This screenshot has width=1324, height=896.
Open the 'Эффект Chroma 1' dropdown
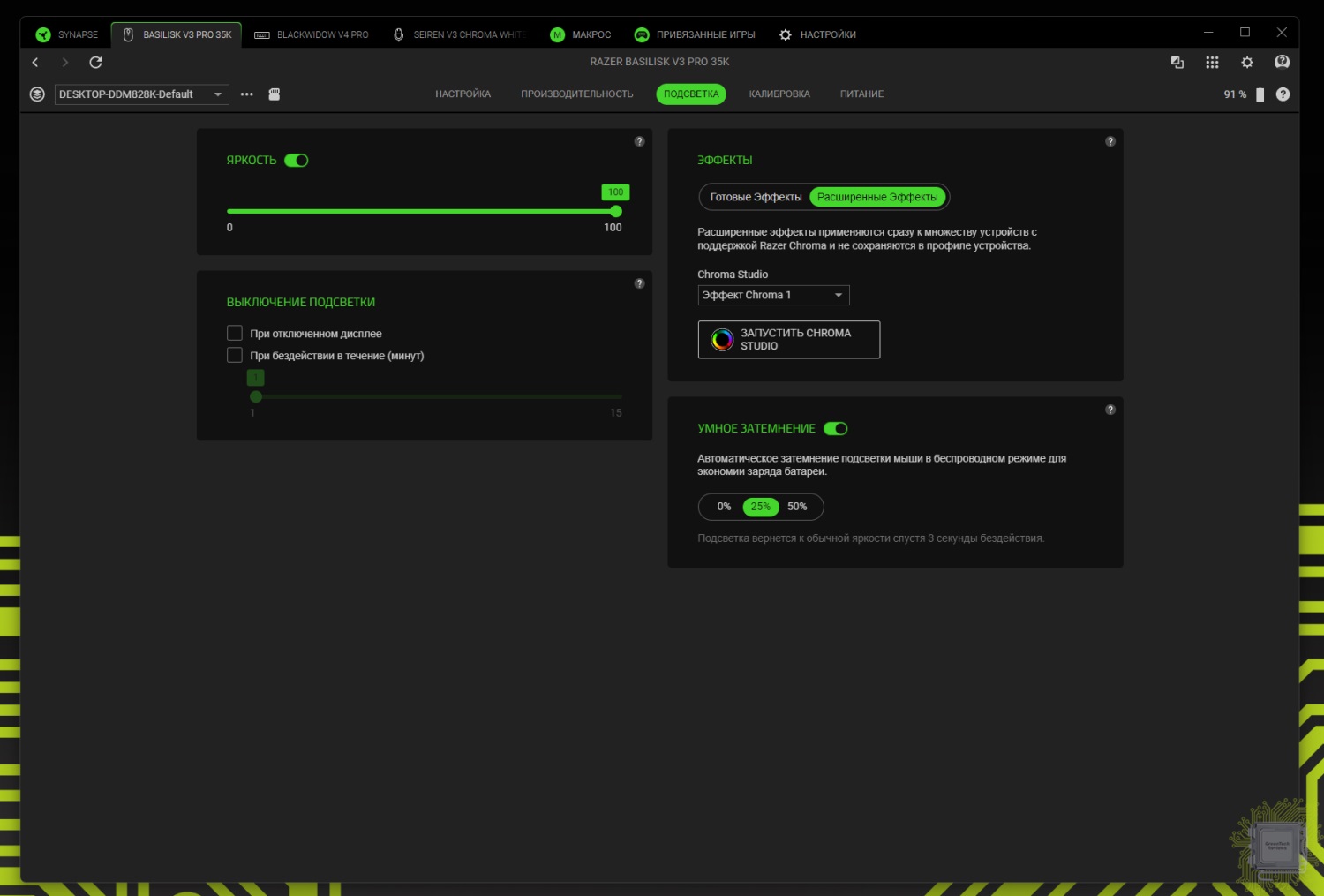(773, 295)
